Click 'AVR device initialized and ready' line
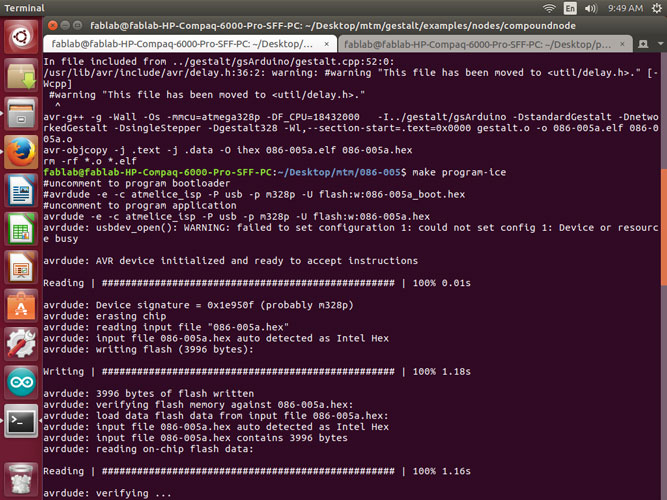 pyautogui.click(x=231, y=261)
